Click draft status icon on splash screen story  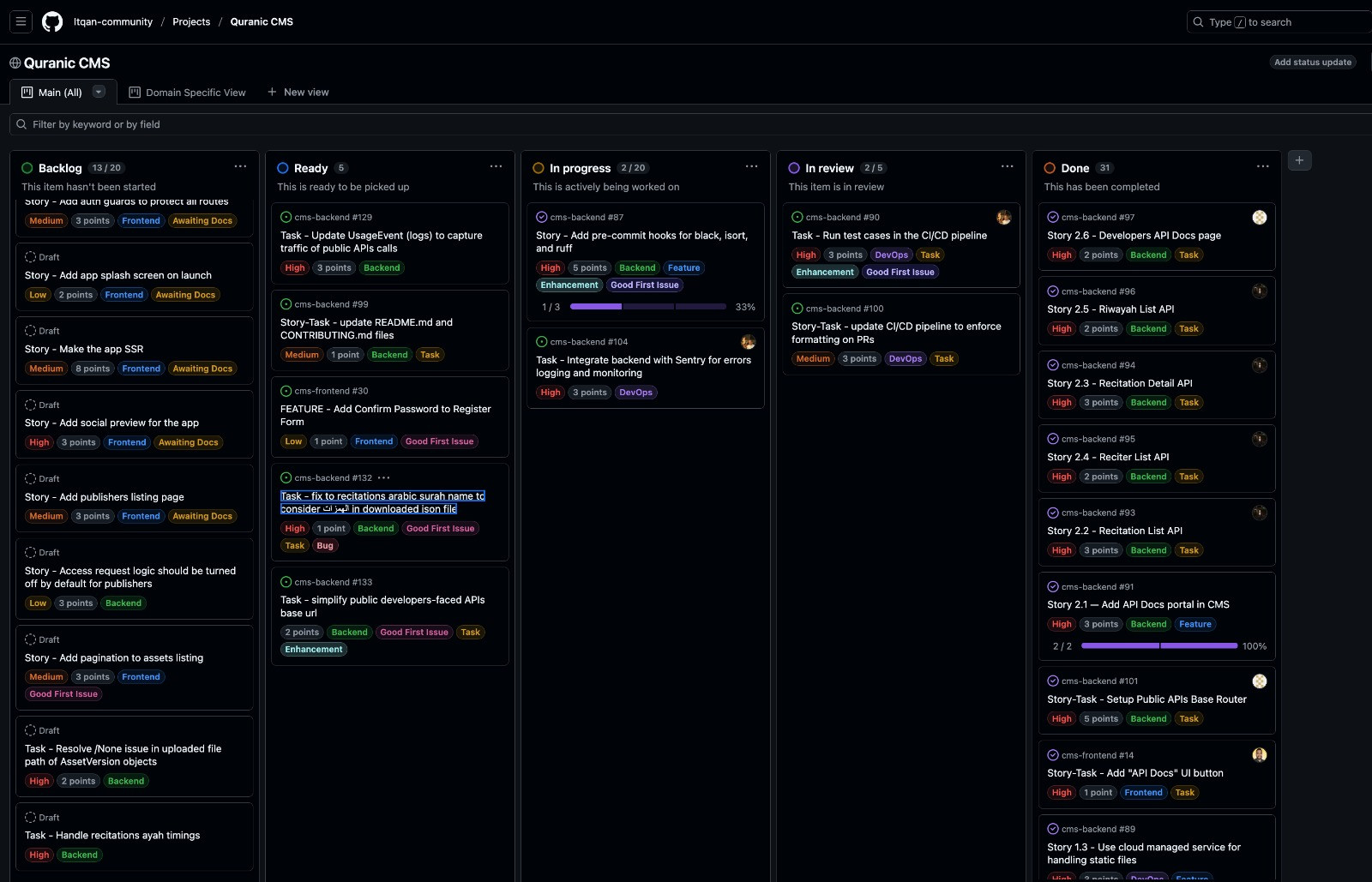[31, 257]
